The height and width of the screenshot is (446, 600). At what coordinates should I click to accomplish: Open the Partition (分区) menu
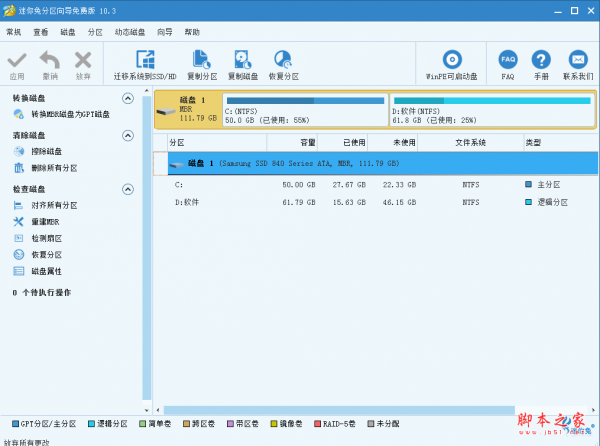click(95, 32)
